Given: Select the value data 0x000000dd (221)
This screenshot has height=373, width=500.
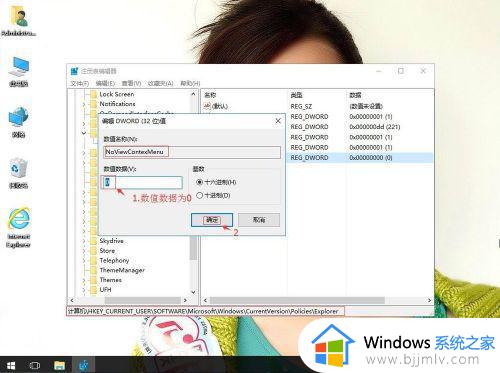Looking at the screenshot, I should click(375, 127).
